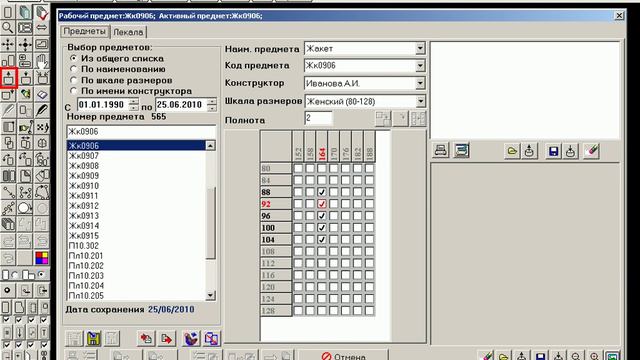Image resolution: width=640 pixels, height=360 pixels.
Task: Click the export icon with red right arrow
Action: tap(166, 338)
